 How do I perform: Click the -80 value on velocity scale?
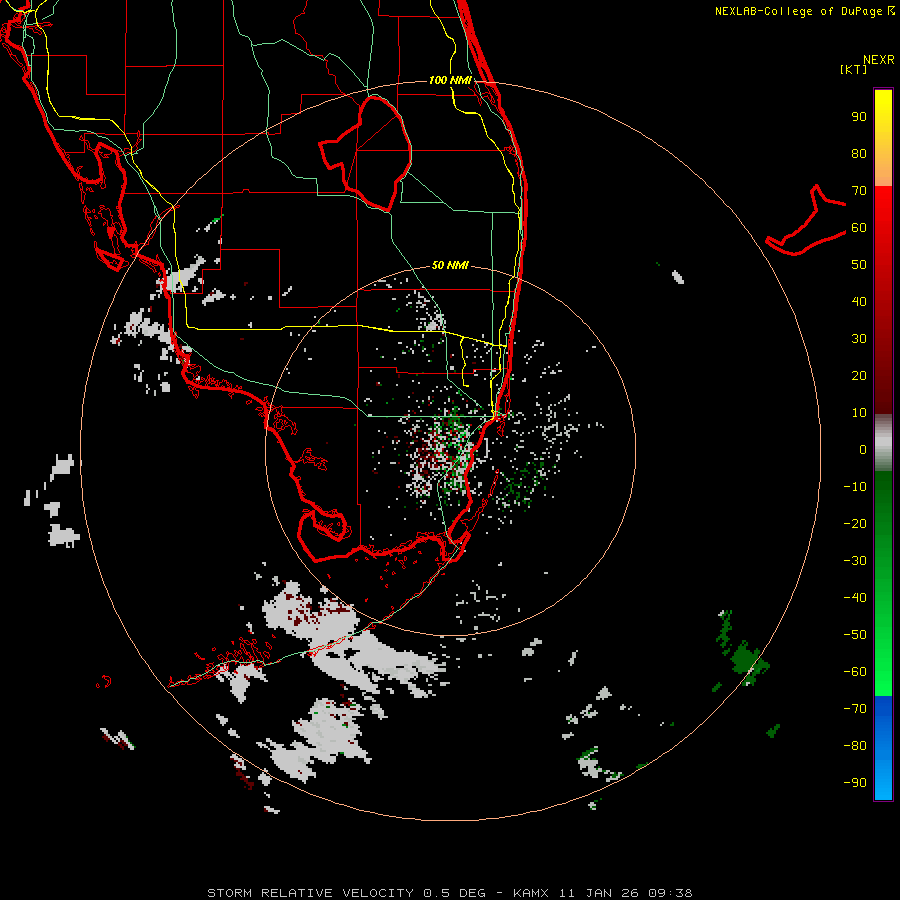point(855,746)
